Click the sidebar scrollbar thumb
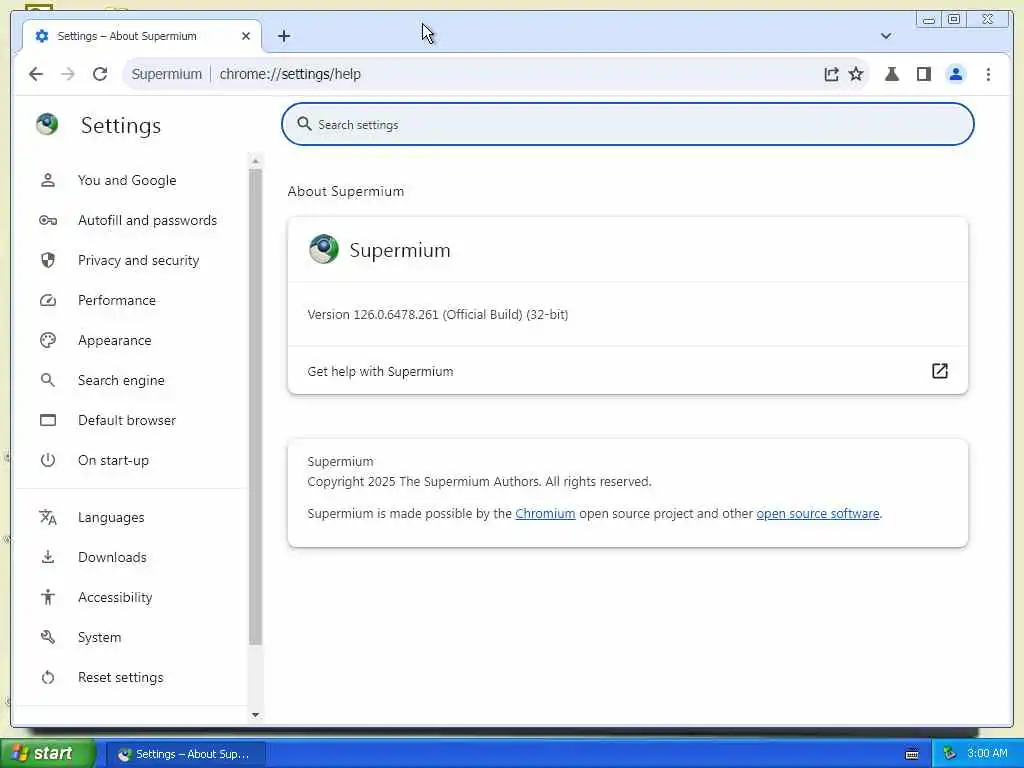This screenshot has width=1024, height=768. coord(255,407)
